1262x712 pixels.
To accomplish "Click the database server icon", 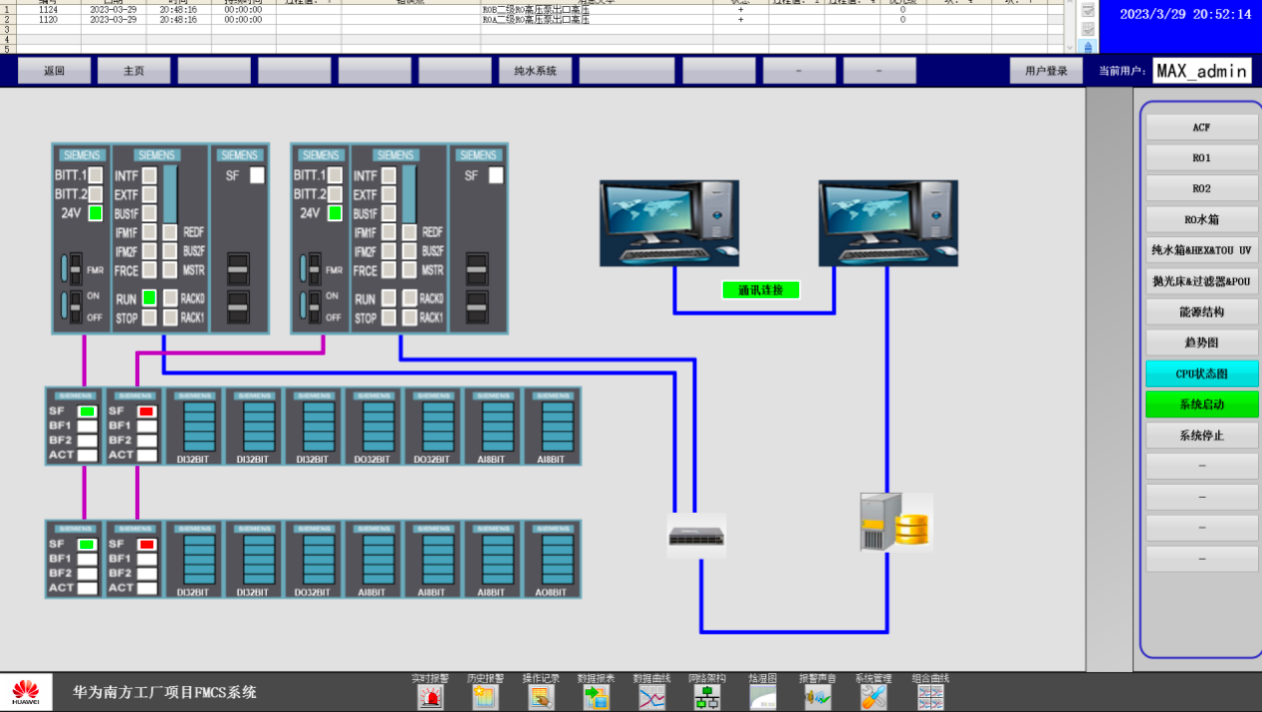I will coord(895,522).
